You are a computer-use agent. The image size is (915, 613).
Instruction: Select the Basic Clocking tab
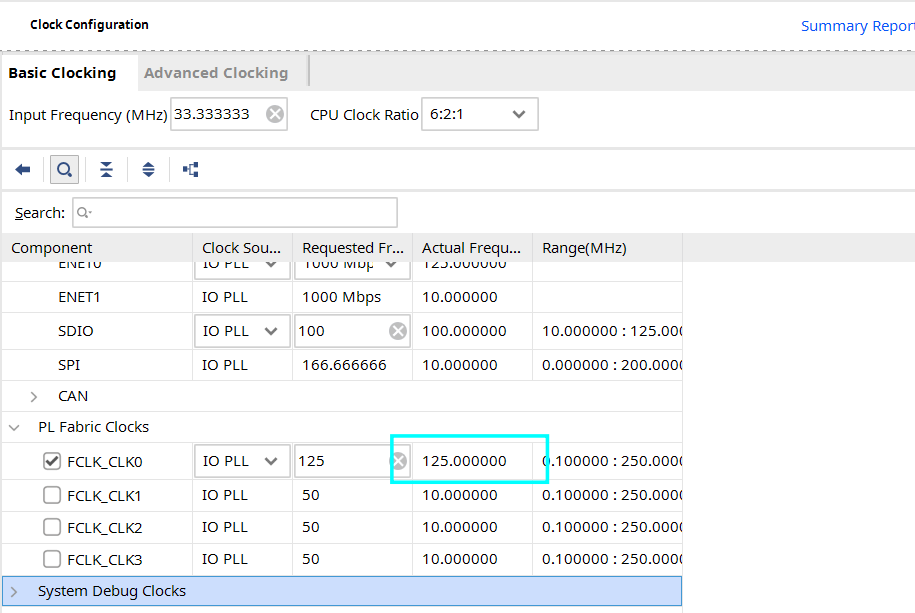(62, 73)
